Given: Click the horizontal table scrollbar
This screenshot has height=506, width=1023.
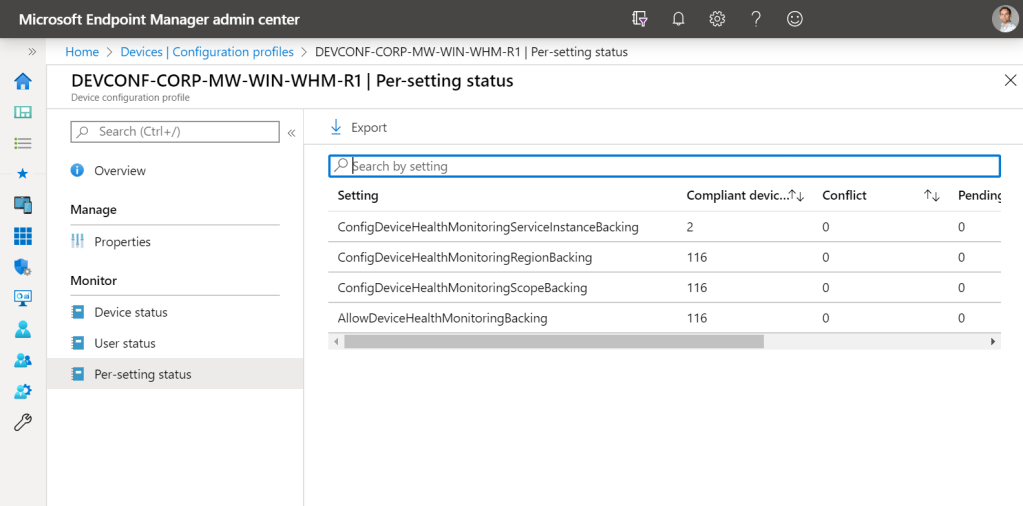Looking at the screenshot, I should pos(553,341).
